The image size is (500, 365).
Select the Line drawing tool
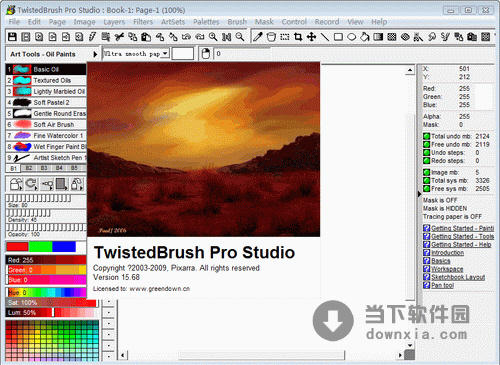[x=325, y=37]
